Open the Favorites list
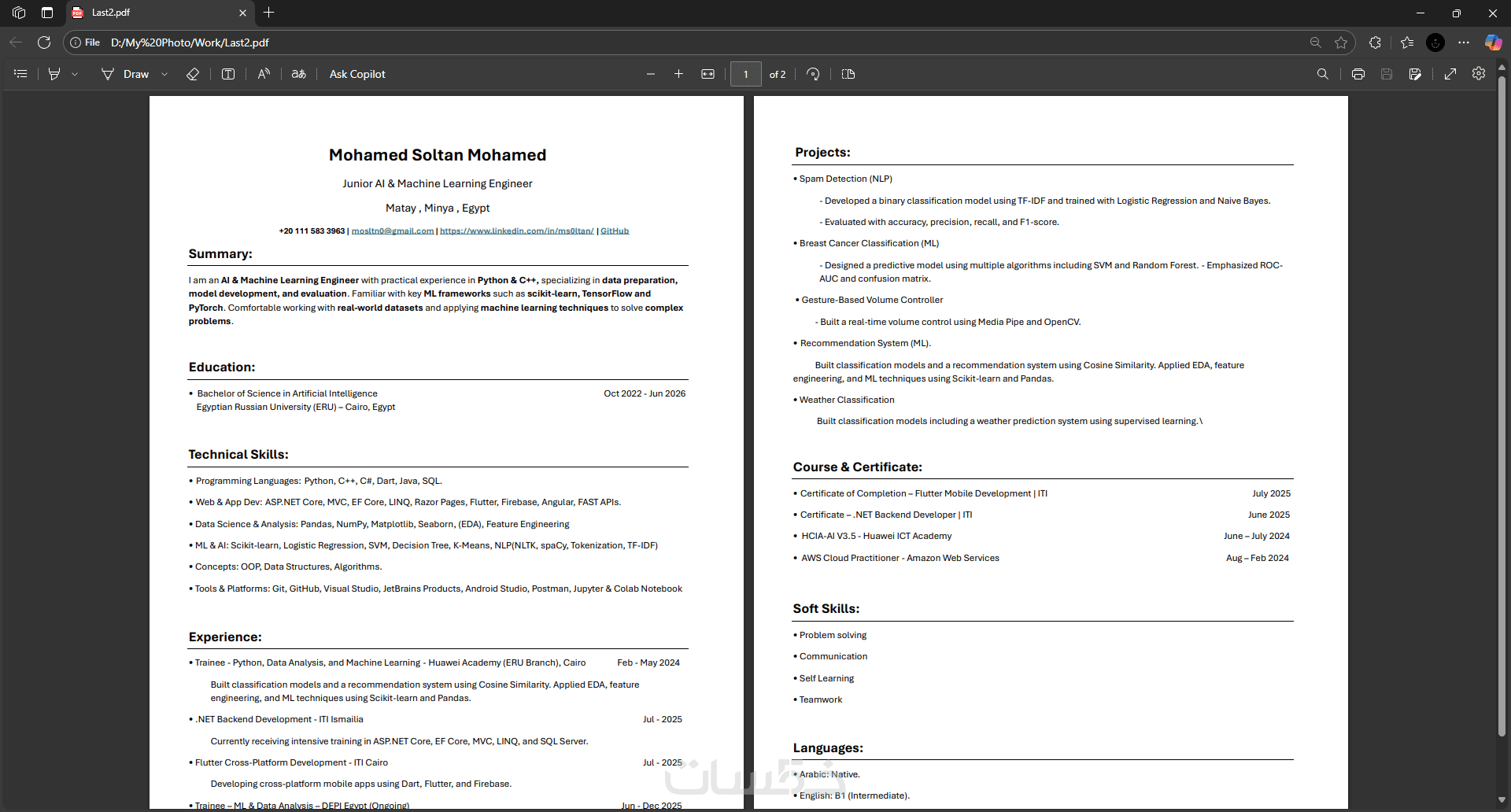 1407,42
